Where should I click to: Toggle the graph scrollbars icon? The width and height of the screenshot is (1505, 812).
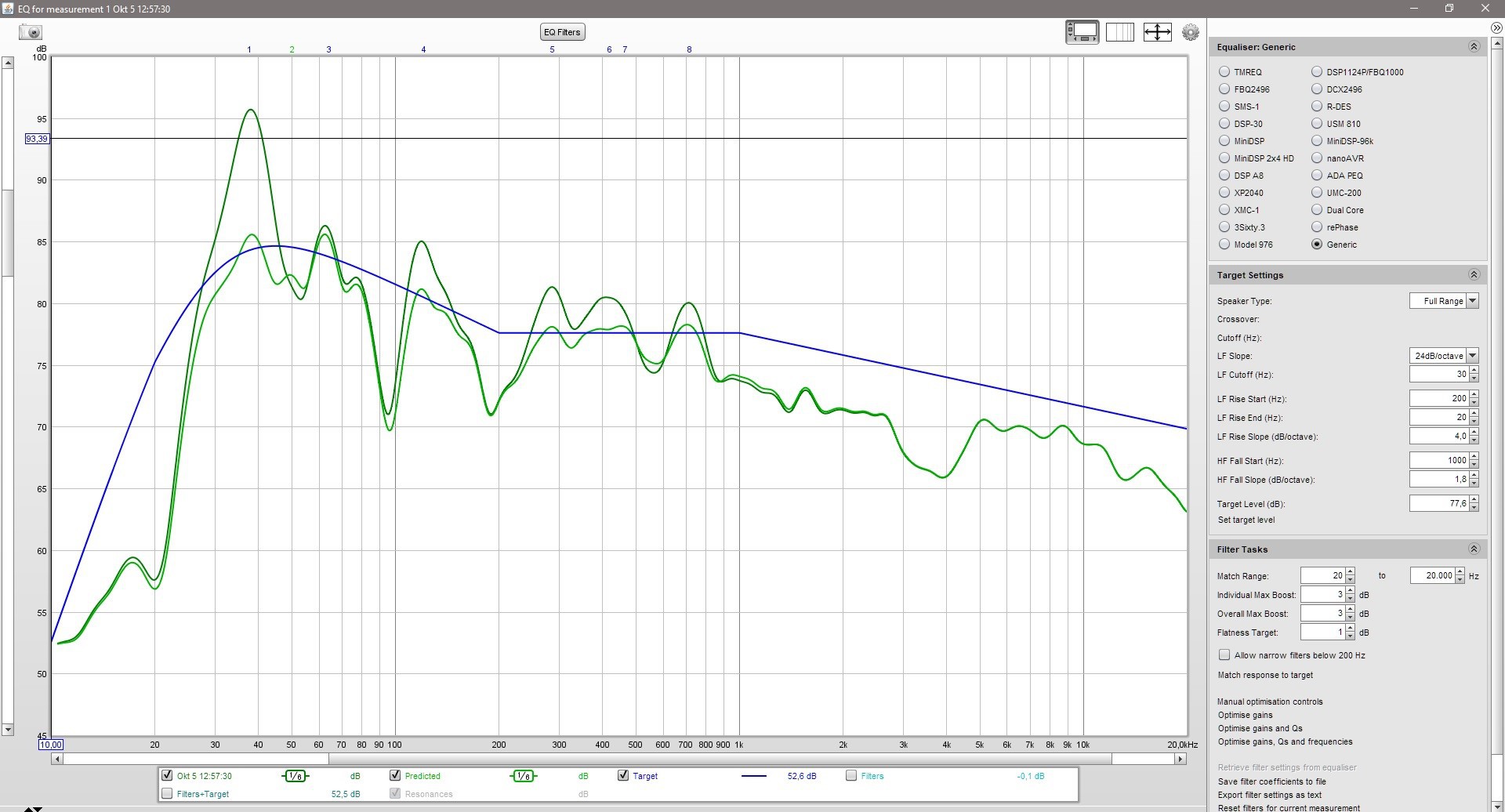[1082, 32]
